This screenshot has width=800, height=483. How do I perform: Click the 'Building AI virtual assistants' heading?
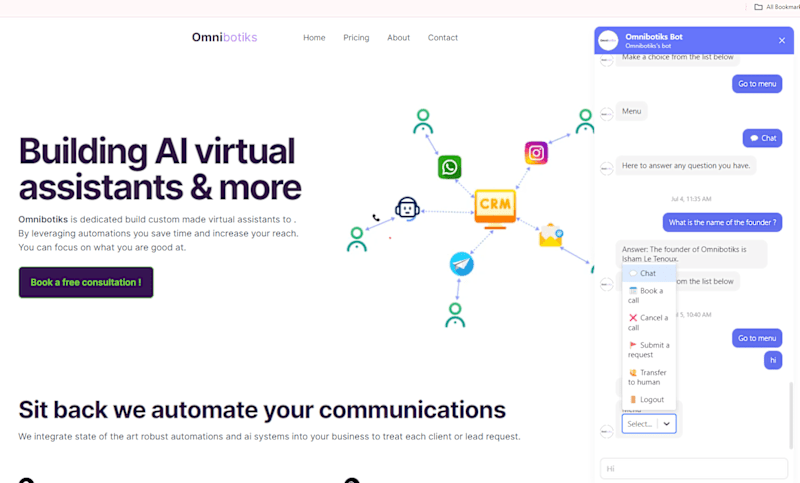pos(160,169)
